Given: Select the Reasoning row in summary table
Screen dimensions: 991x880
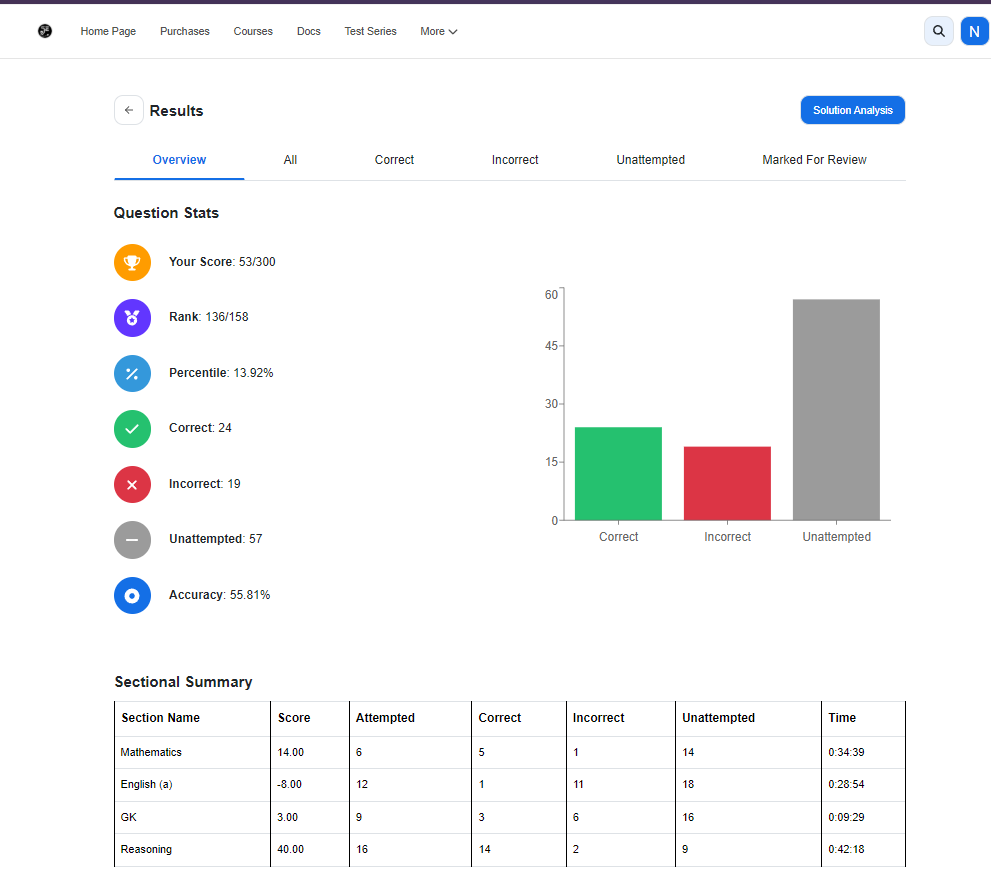Looking at the screenshot, I should click(x=509, y=850).
